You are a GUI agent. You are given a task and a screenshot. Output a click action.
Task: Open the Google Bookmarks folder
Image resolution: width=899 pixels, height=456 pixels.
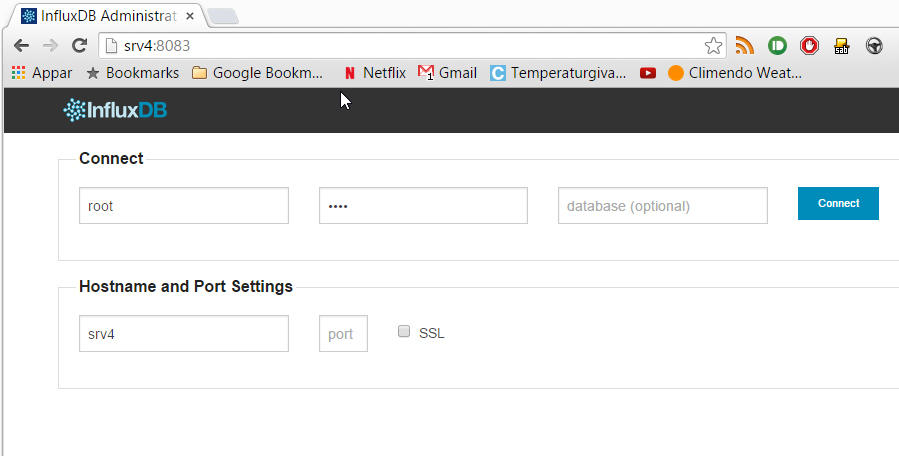click(x=257, y=73)
